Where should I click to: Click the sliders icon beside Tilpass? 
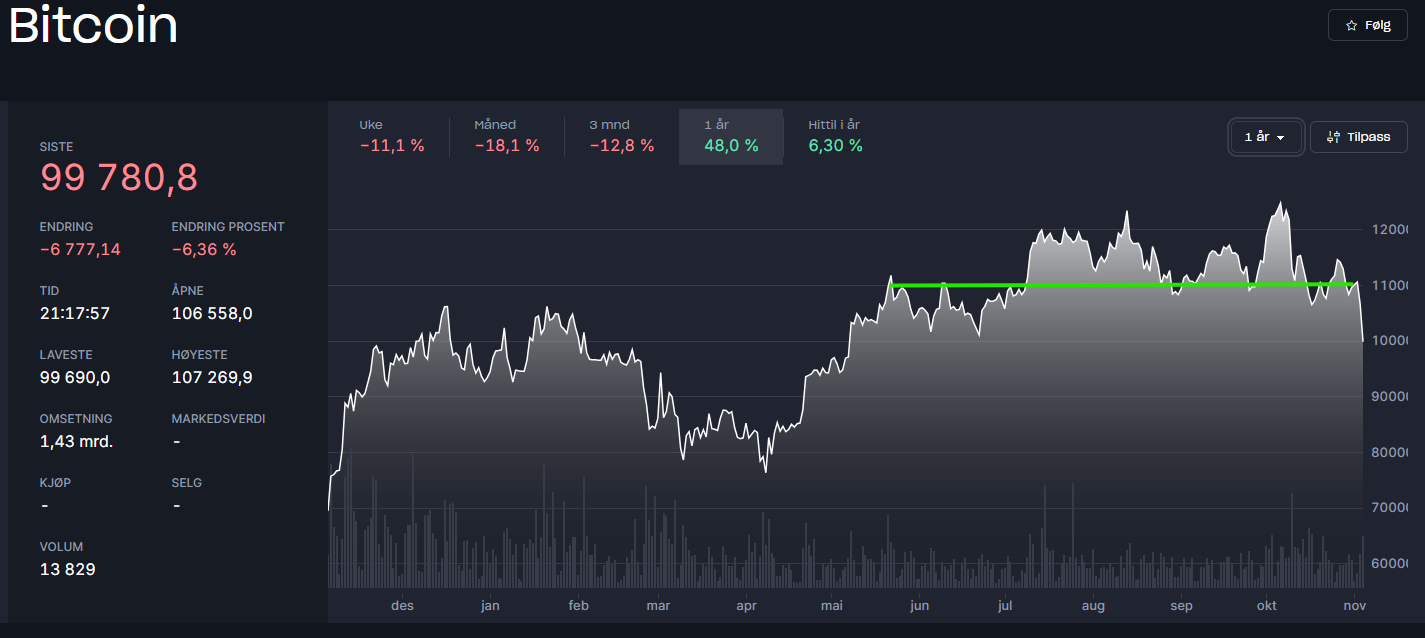(1332, 137)
